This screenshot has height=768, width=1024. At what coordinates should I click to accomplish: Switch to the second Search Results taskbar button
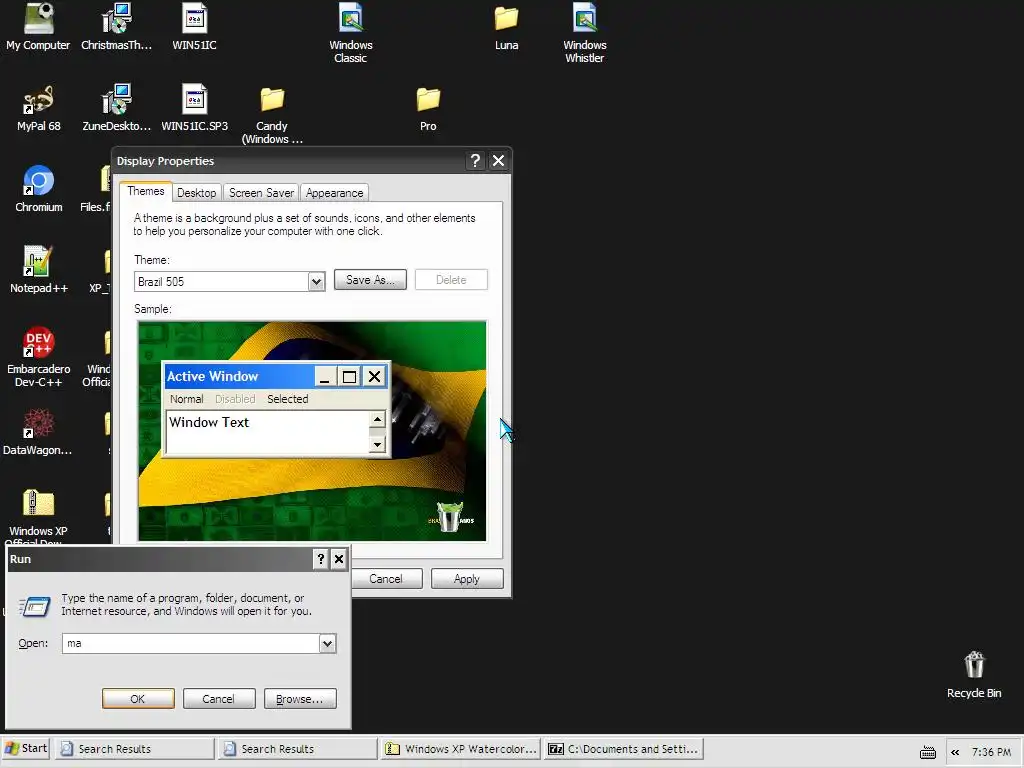pos(298,748)
